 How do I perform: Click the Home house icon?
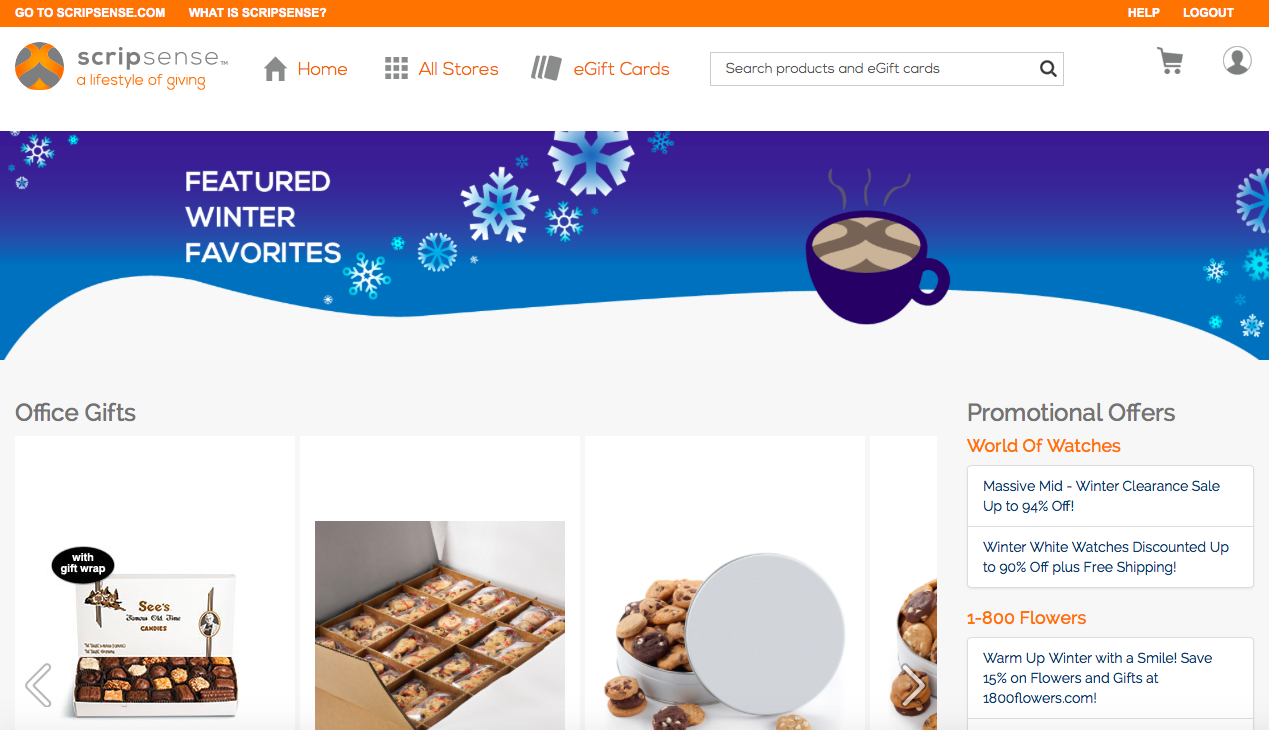click(x=276, y=69)
